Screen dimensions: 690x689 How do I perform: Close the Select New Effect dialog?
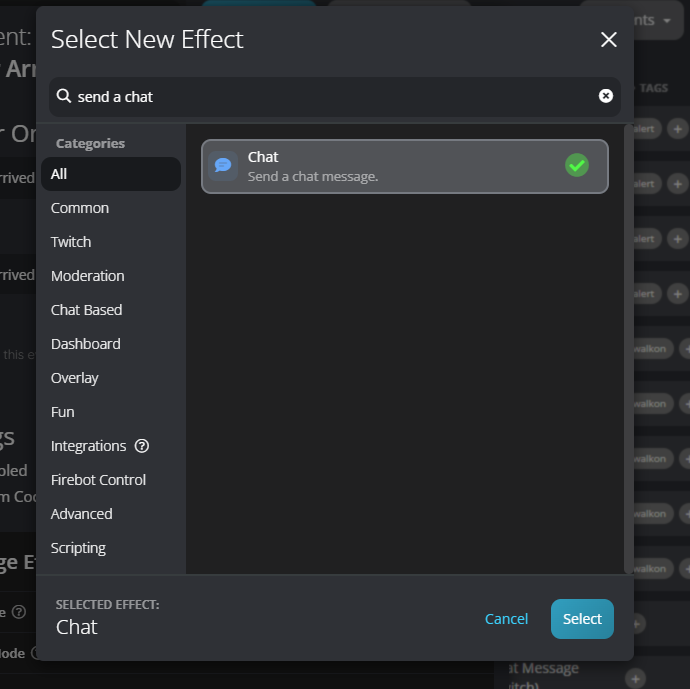point(608,40)
